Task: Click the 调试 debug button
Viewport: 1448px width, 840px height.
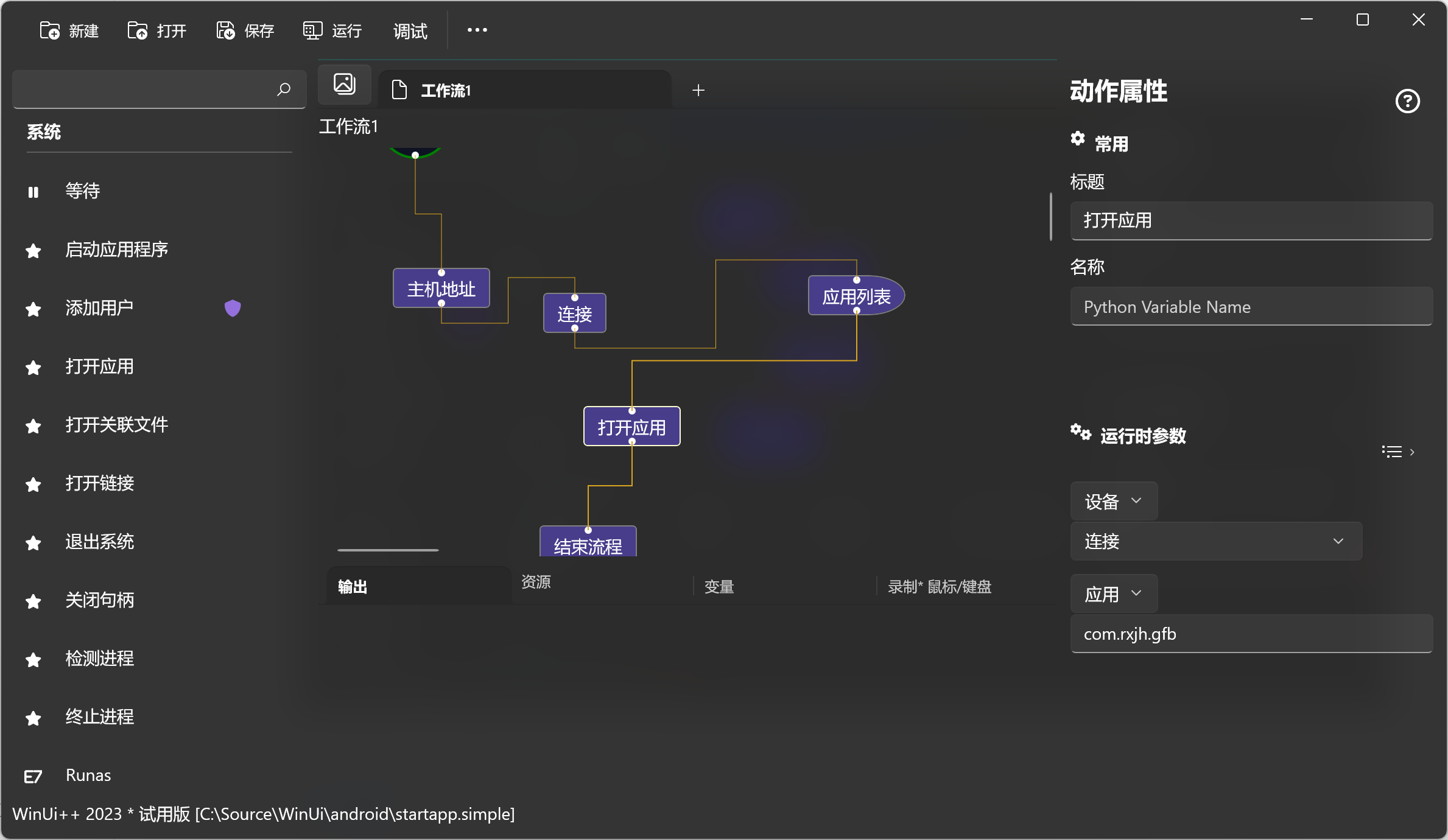Action: pyautogui.click(x=410, y=30)
